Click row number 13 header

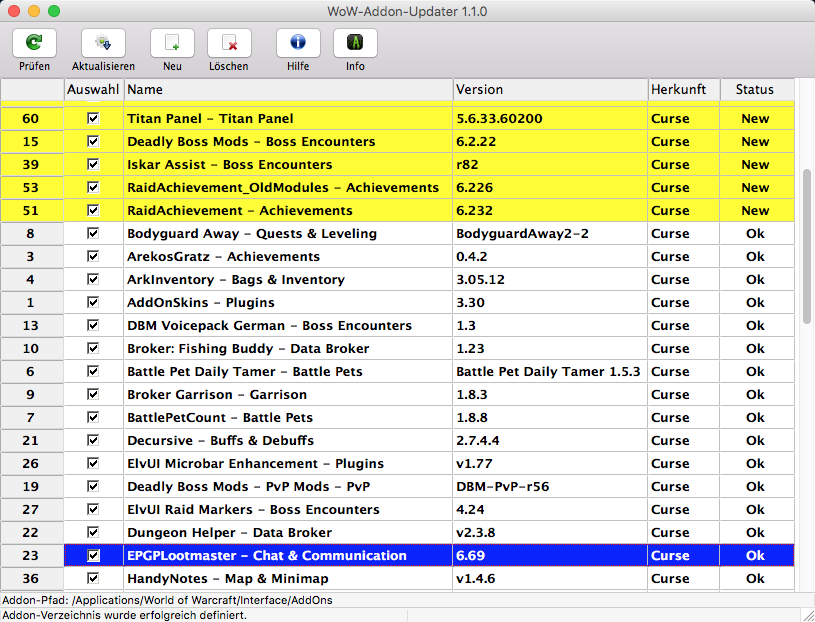[31, 325]
